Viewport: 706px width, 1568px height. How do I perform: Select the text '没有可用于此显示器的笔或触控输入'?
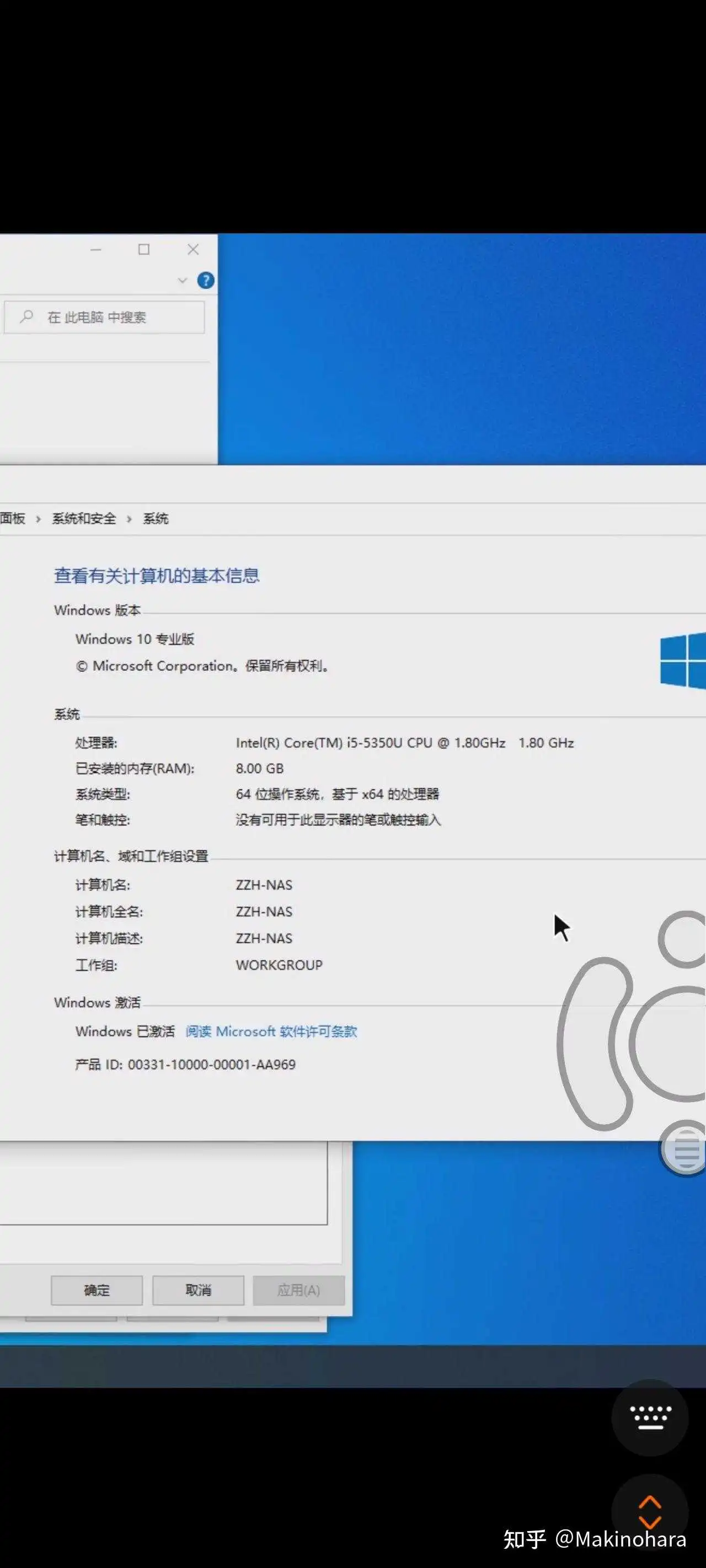338,819
